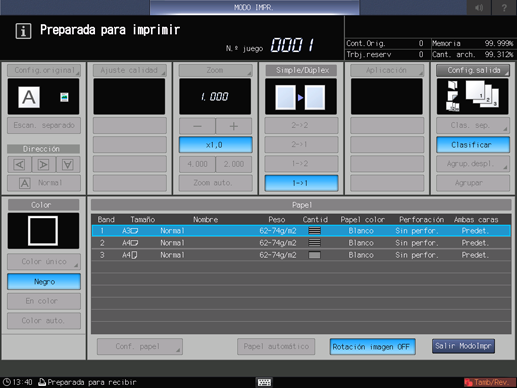Click the Preparada para recibir printer icon
The image size is (517, 388).
pos(42,382)
